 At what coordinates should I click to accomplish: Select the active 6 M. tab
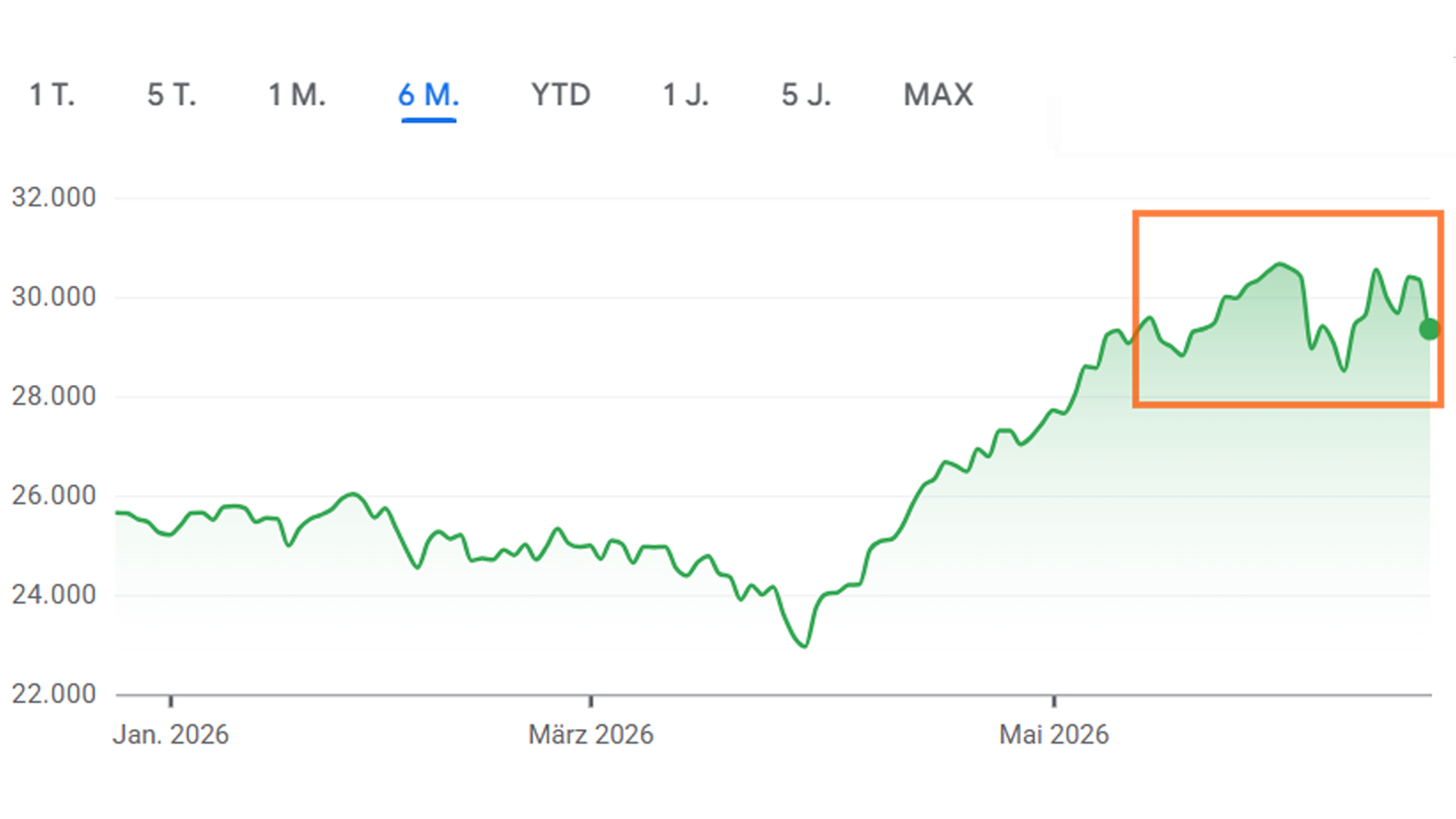pyautogui.click(x=429, y=95)
